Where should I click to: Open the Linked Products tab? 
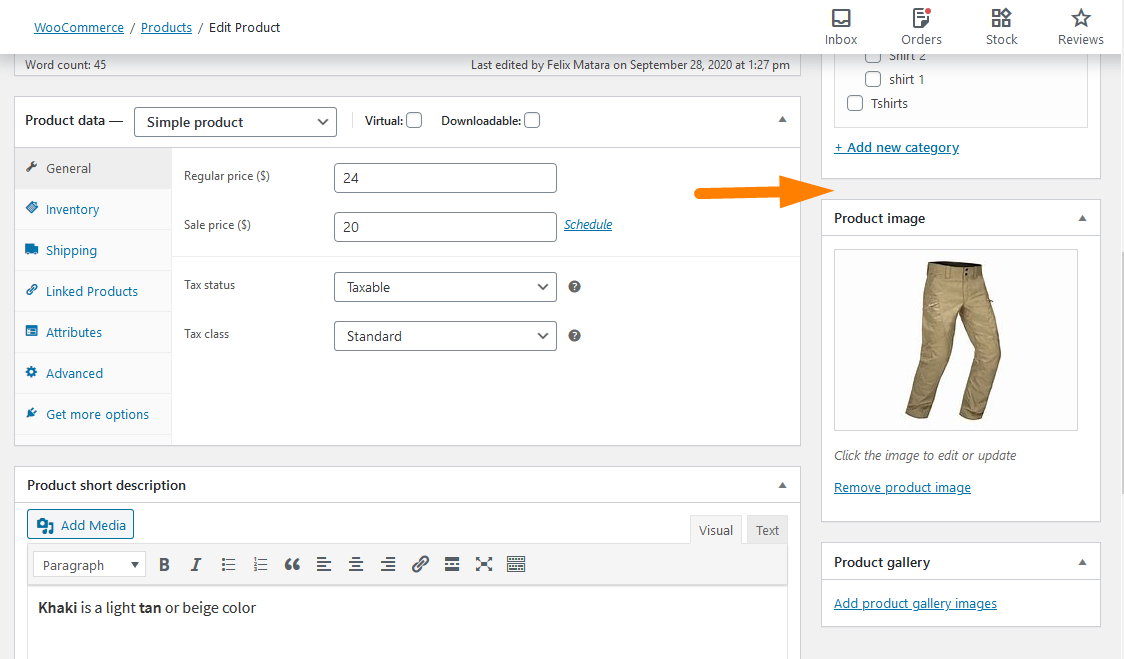pyautogui.click(x=93, y=291)
